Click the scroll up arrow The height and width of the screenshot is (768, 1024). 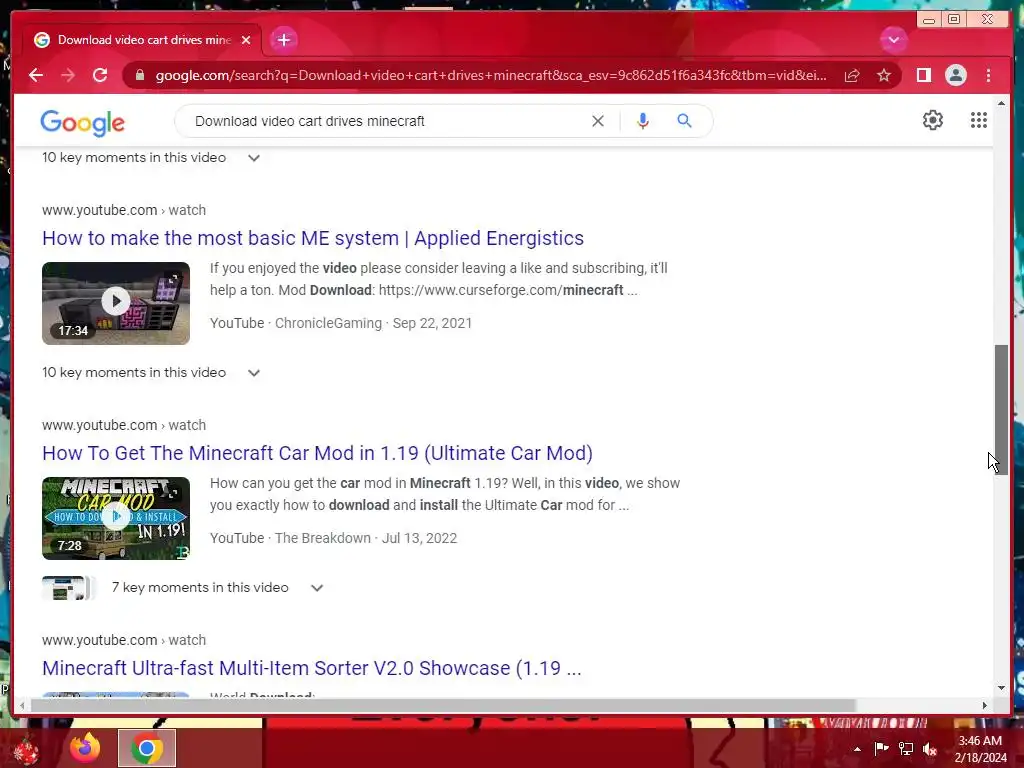(x=1001, y=103)
